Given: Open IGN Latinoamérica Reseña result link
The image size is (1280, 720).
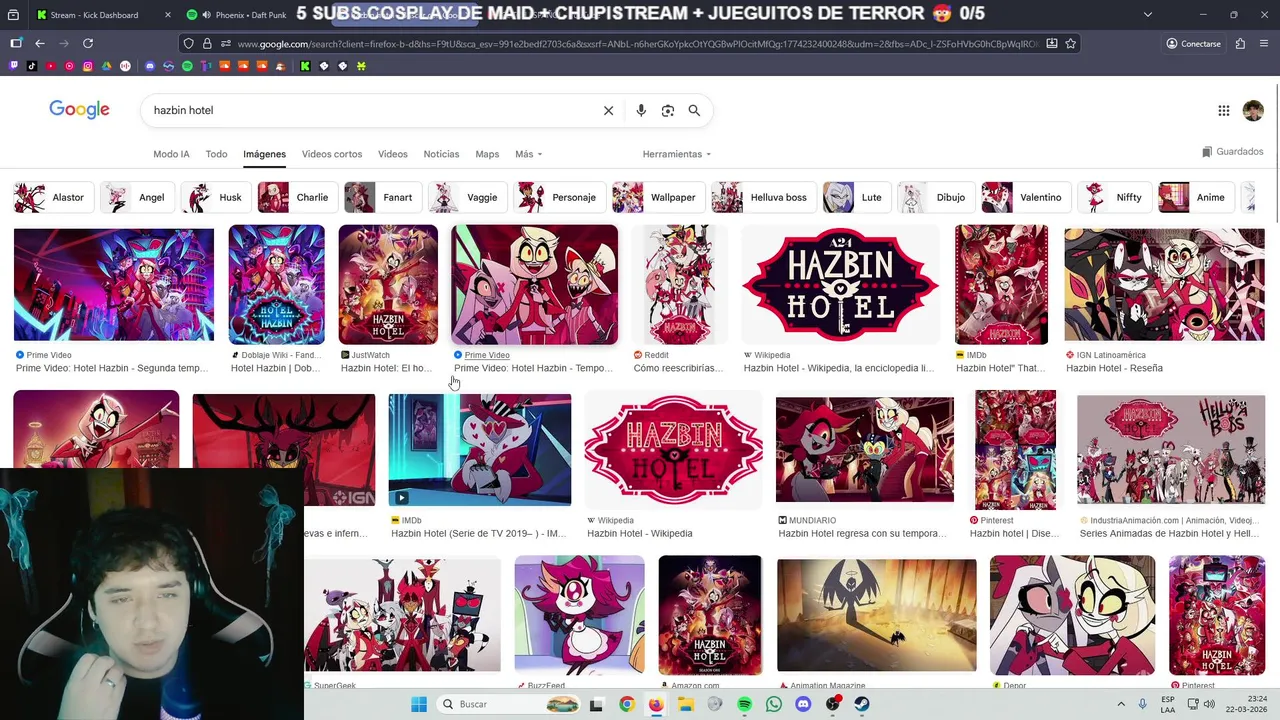Looking at the screenshot, I should 1114,368.
